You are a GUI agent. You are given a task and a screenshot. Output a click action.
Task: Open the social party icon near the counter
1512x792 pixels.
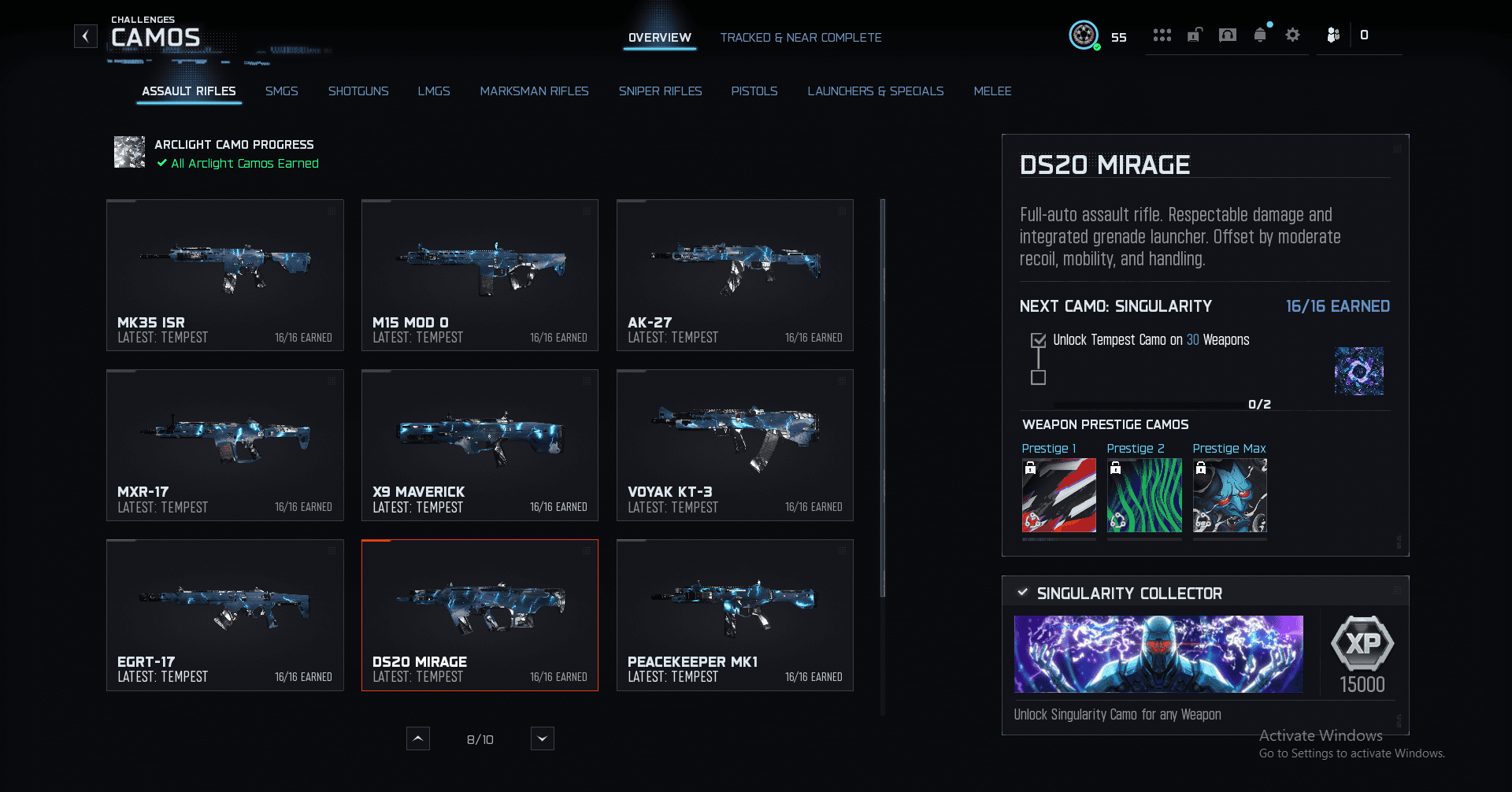1333,35
